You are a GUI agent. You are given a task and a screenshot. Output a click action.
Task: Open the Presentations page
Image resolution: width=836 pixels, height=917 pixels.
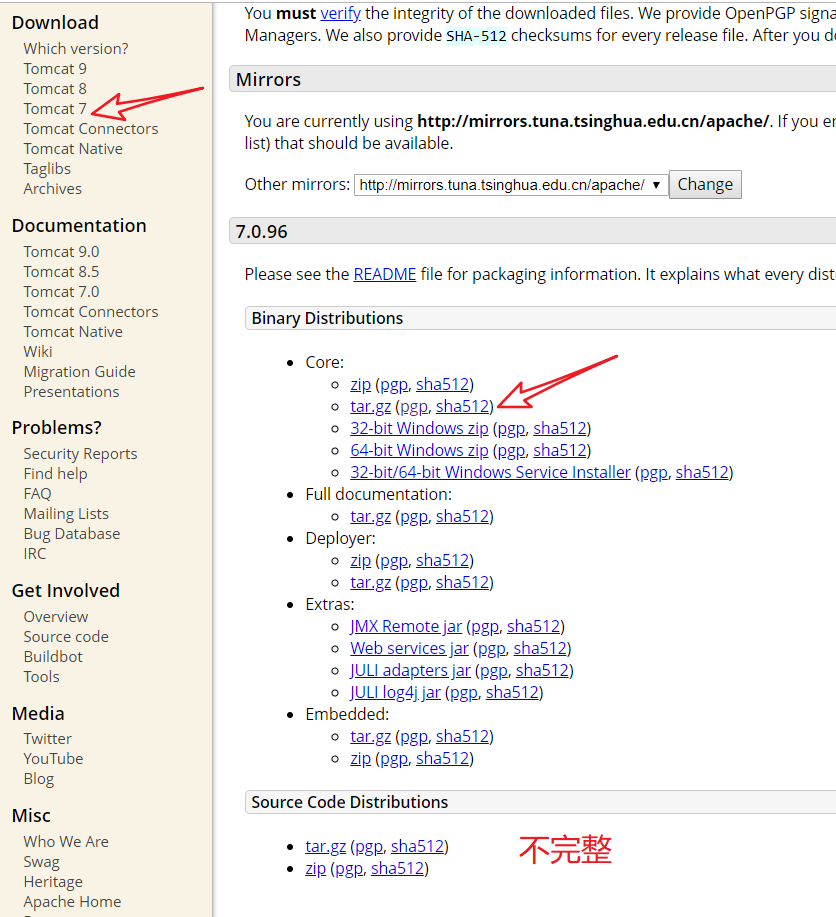click(71, 392)
